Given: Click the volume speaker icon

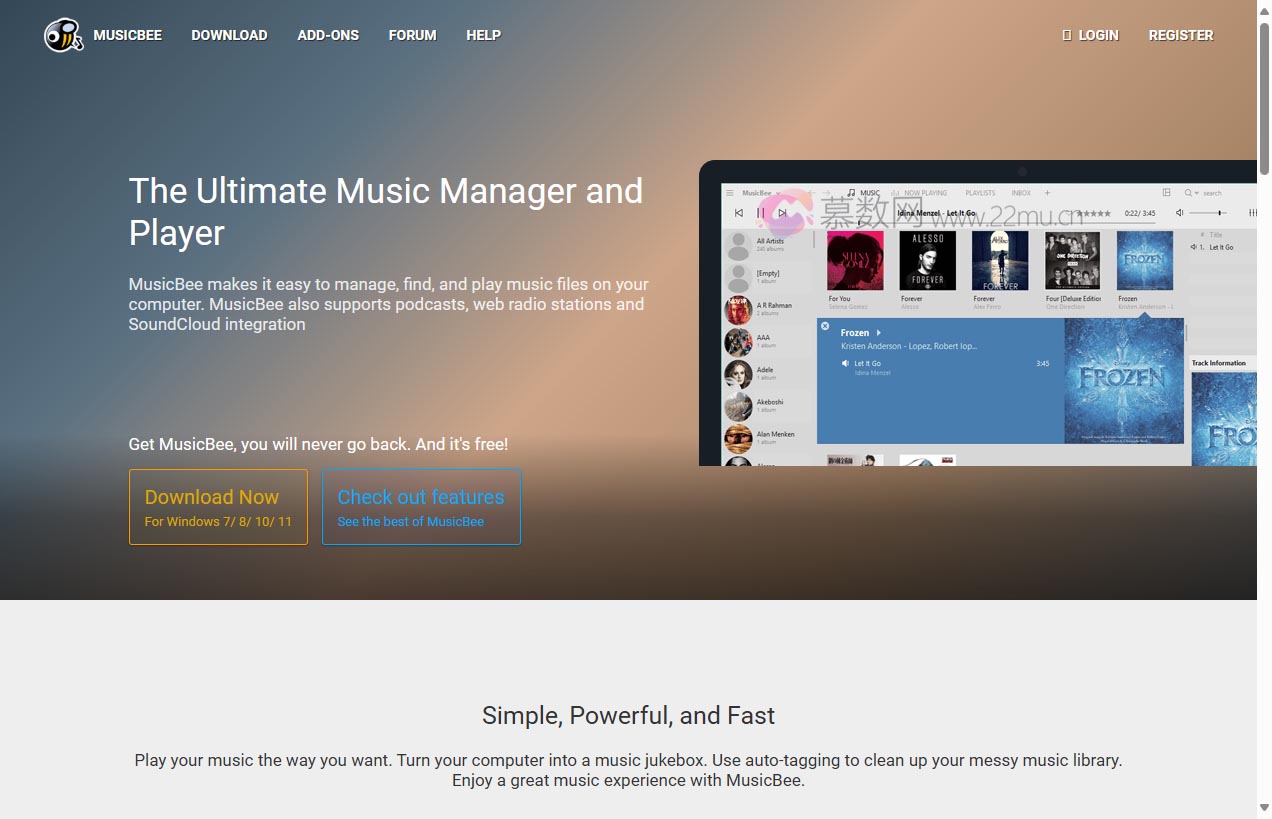Looking at the screenshot, I should (1179, 211).
